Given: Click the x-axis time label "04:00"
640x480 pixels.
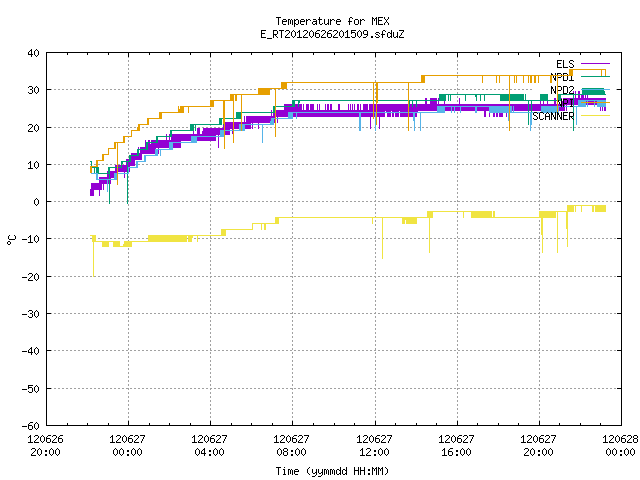Looking at the screenshot, I should tap(209, 452).
